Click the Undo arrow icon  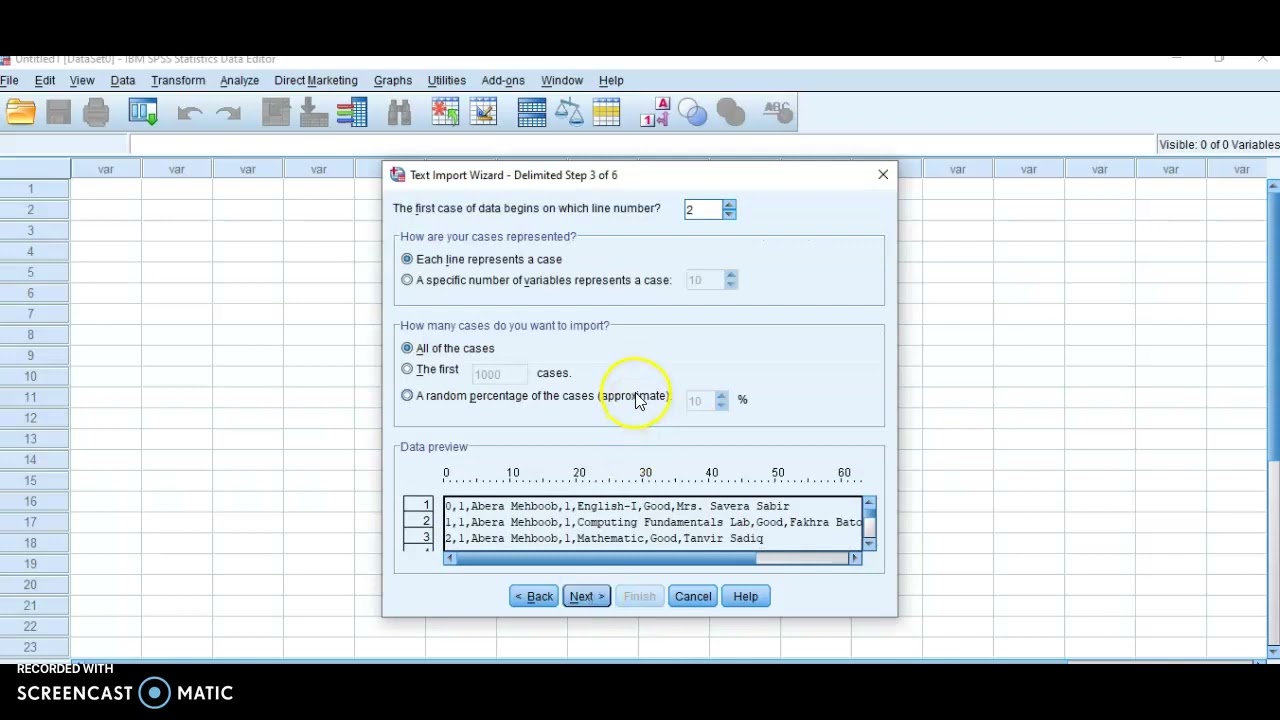190,113
